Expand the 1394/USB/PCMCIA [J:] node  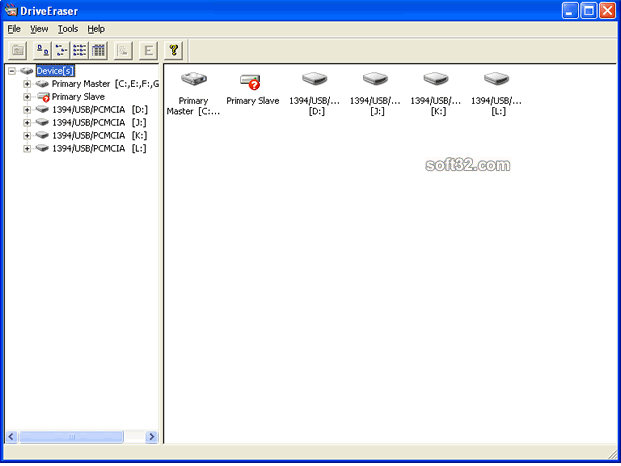[27, 123]
